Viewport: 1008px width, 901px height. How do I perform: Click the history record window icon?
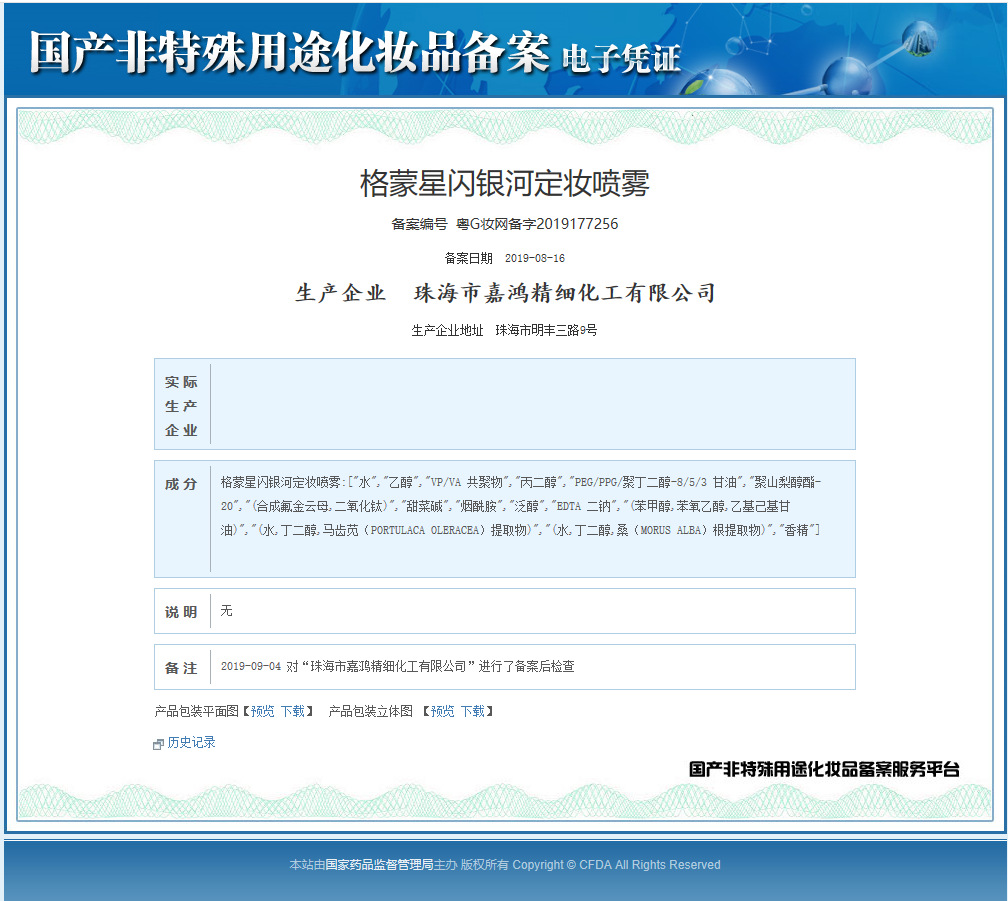coord(158,744)
